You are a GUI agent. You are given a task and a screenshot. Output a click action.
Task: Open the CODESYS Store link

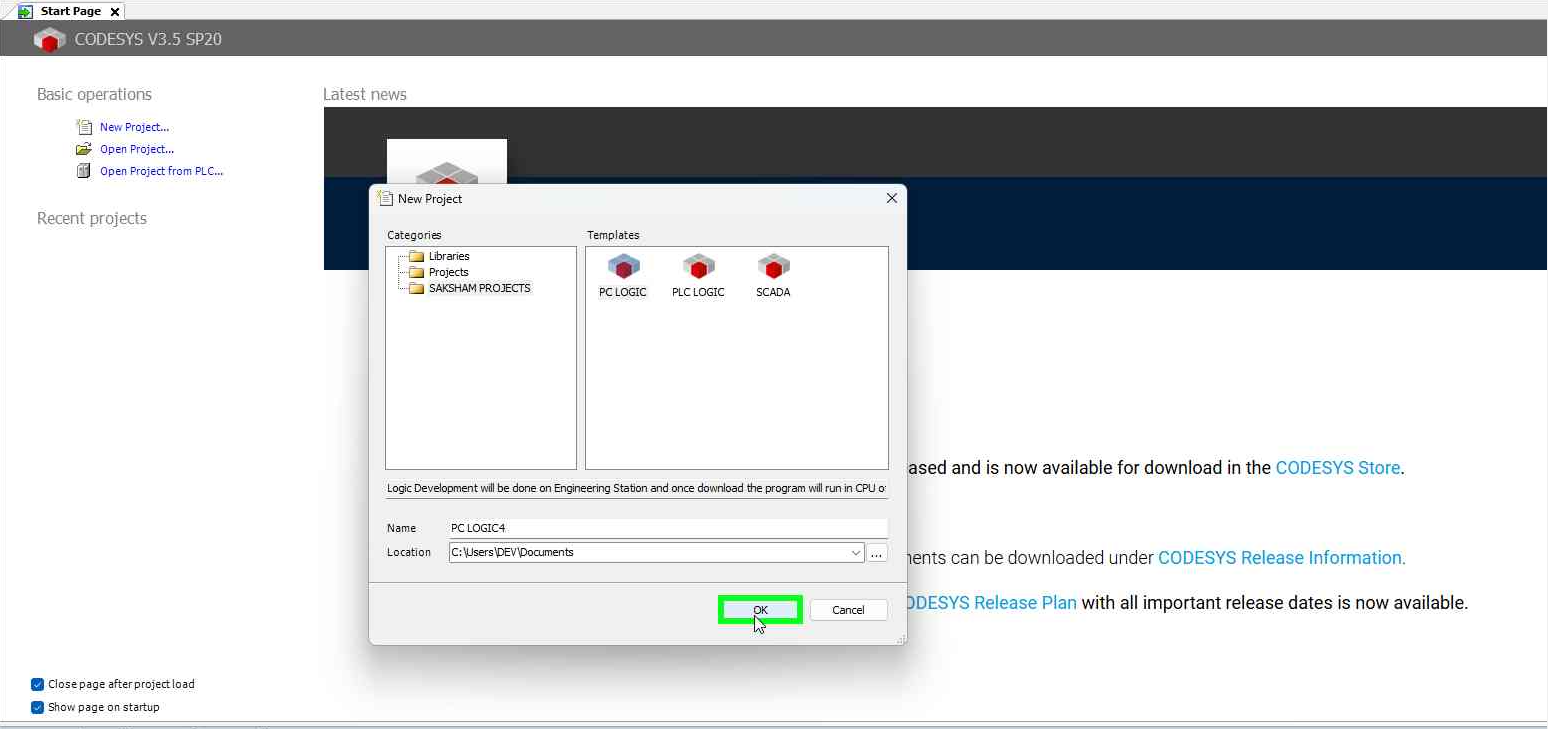(x=1338, y=467)
